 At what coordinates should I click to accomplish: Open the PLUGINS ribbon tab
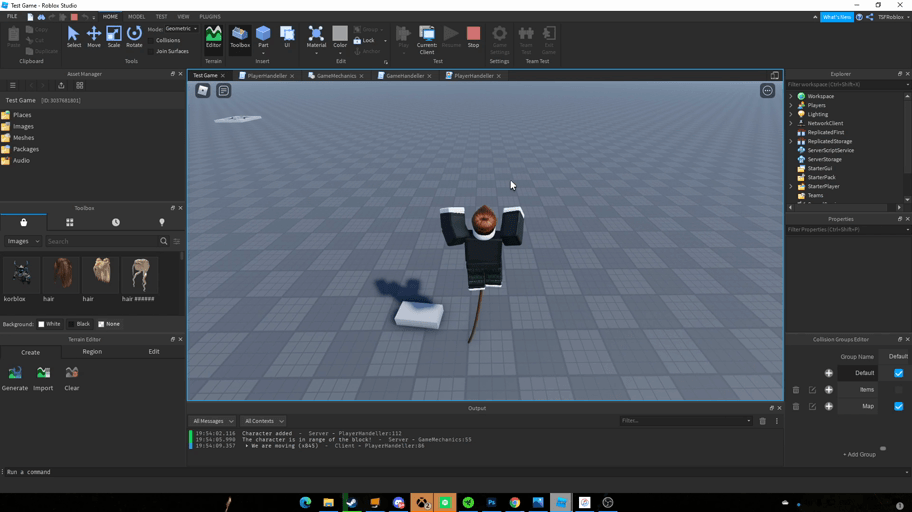pyautogui.click(x=210, y=17)
